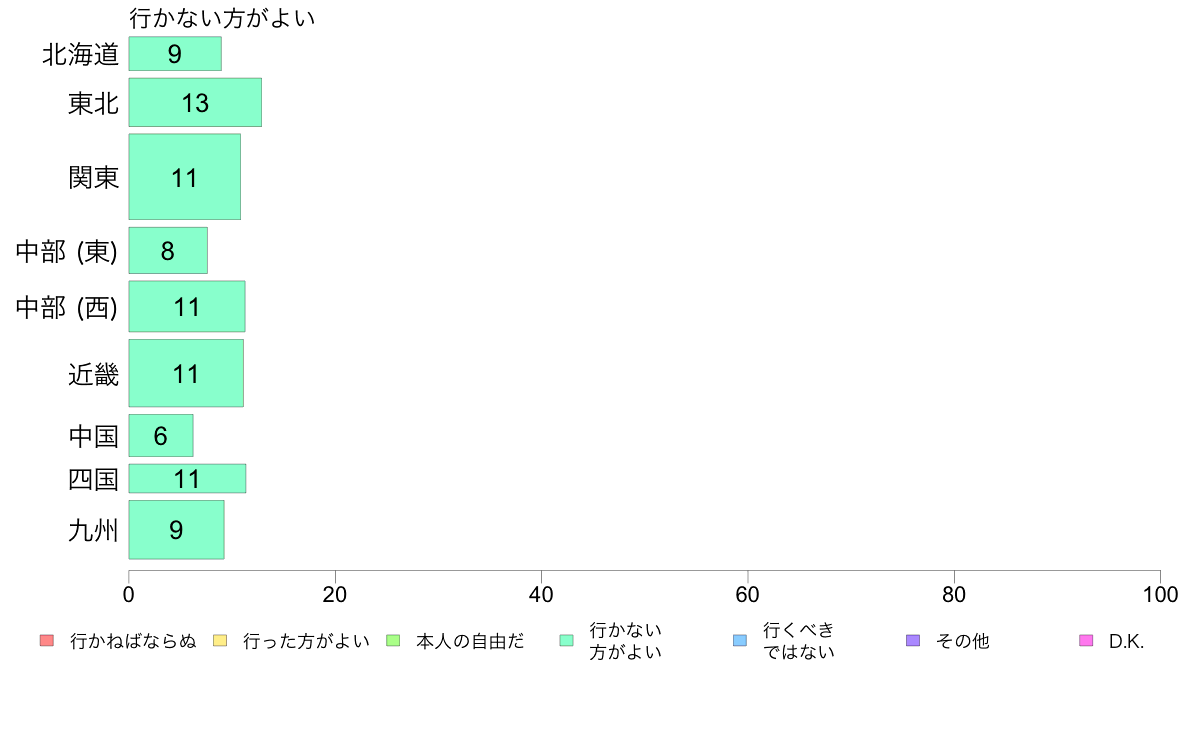The height and width of the screenshot is (736, 1188).
Task: Select the 近畿 bar showing 11
Action: pyautogui.click(x=186, y=373)
